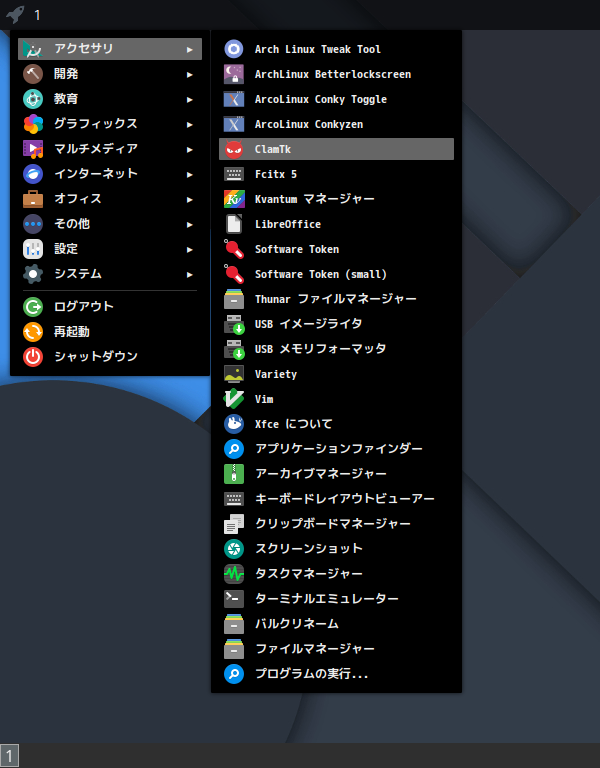The width and height of the screenshot is (600, 768).
Task: Expand the 教育 submenu arrow
Action: tap(190, 99)
